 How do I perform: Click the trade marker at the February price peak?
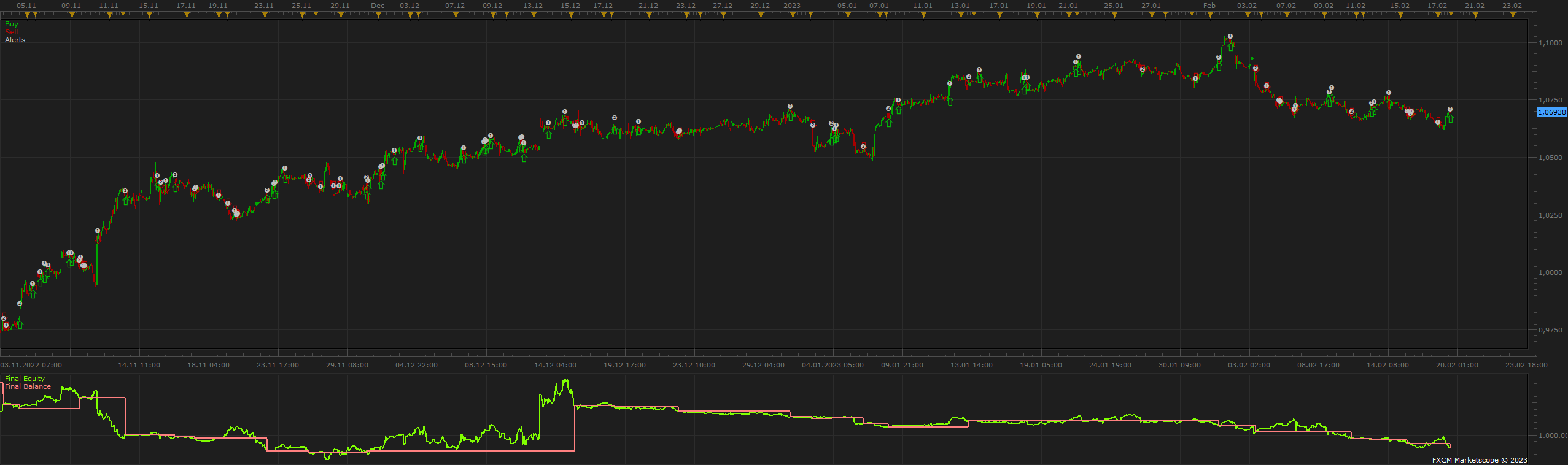click(x=1230, y=36)
